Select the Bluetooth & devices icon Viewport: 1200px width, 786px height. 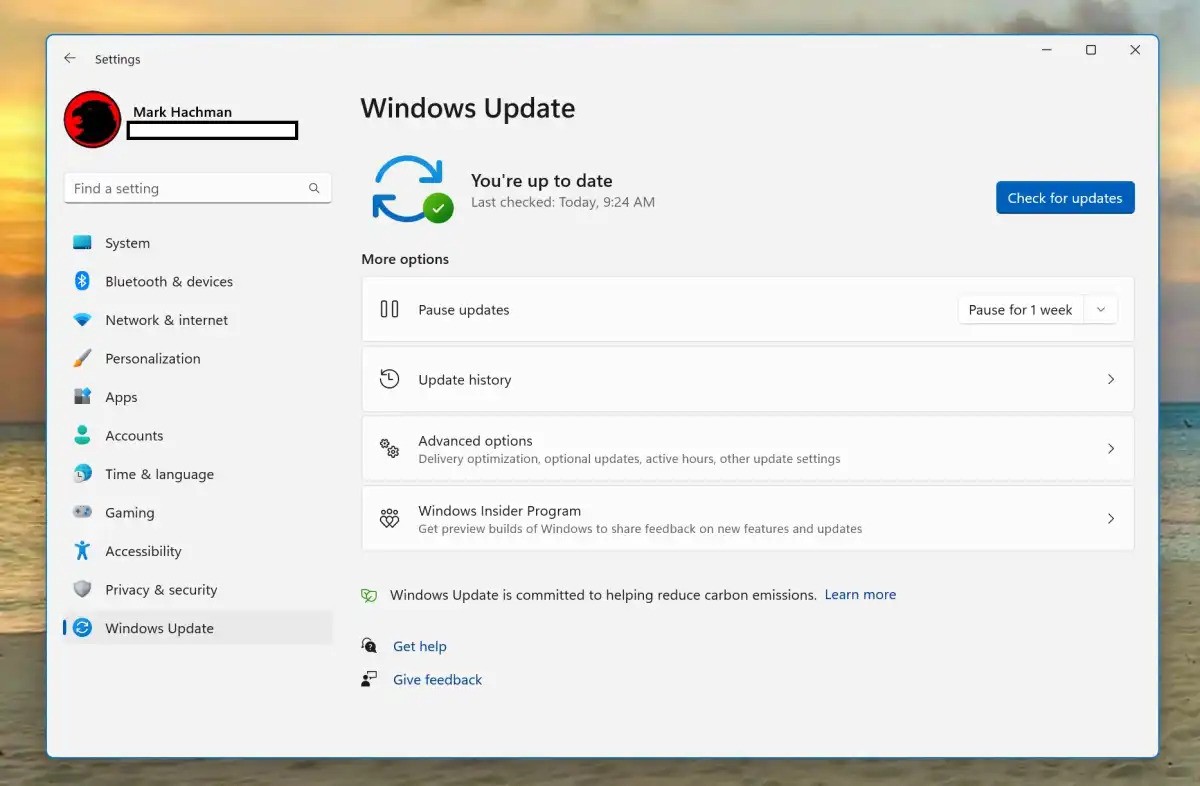click(82, 281)
